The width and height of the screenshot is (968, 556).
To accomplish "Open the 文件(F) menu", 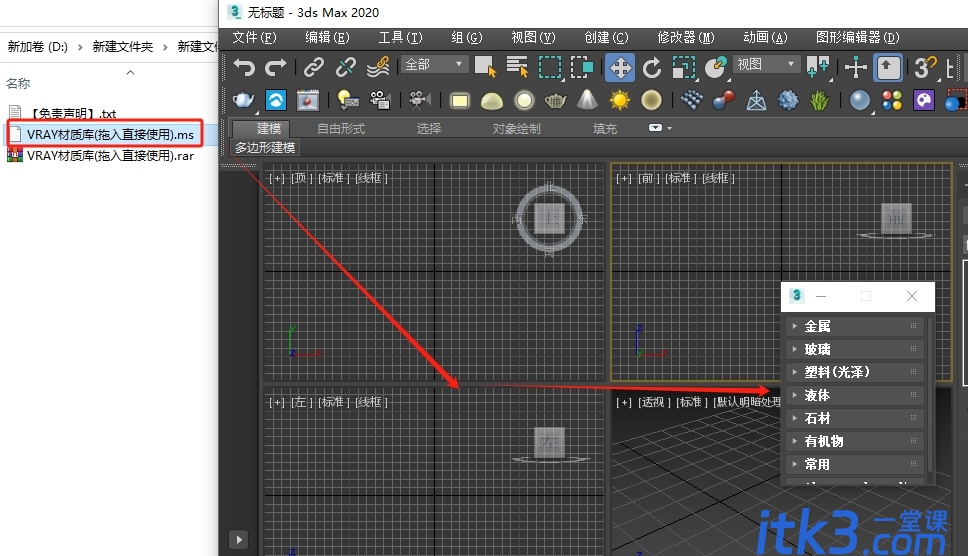I will click(x=254, y=37).
